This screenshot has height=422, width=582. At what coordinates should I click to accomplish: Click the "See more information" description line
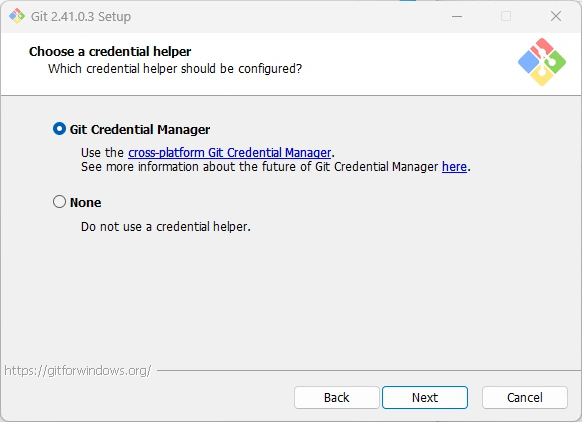(276, 167)
